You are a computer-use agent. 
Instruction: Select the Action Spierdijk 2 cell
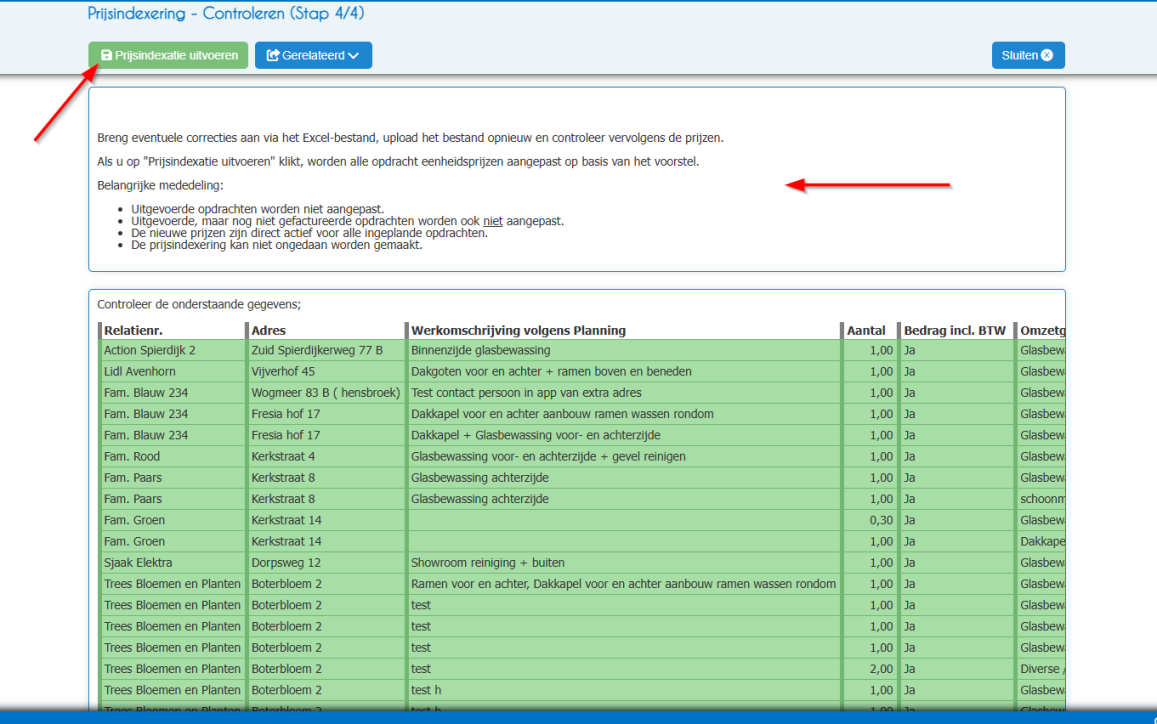click(x=172, y=351)
